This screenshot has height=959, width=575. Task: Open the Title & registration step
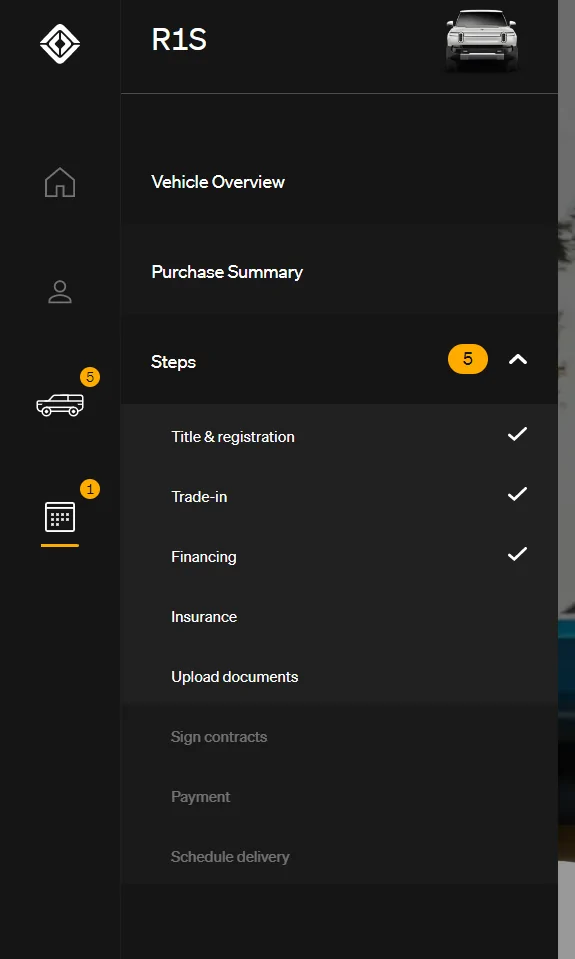tap(232, 437)
